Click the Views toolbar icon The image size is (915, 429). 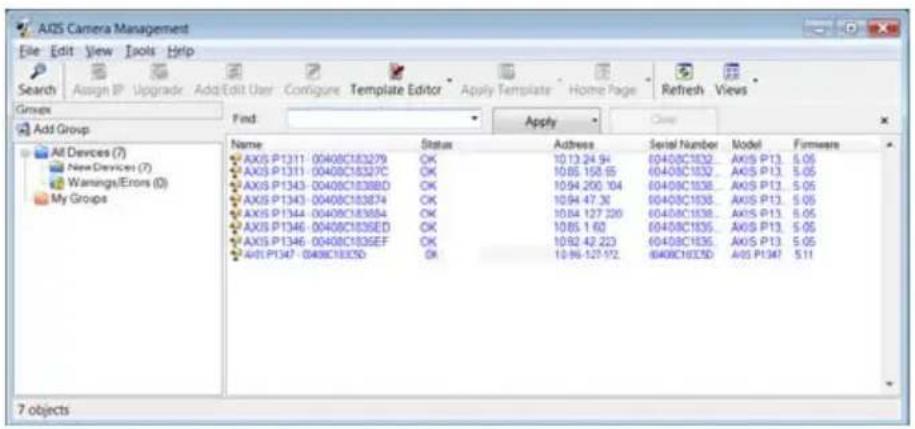click(731, 71)
